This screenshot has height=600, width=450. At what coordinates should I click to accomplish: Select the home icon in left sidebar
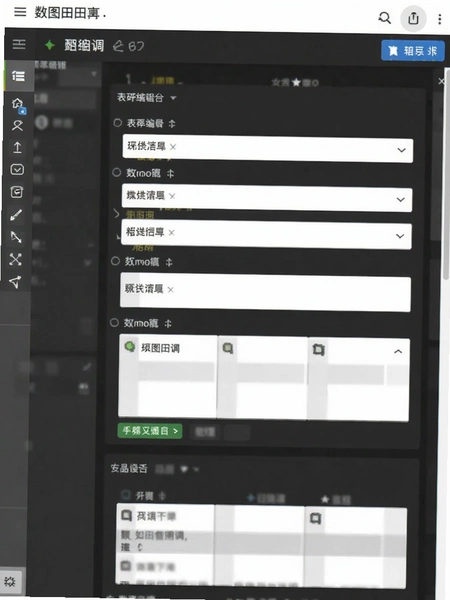point(18,104)
